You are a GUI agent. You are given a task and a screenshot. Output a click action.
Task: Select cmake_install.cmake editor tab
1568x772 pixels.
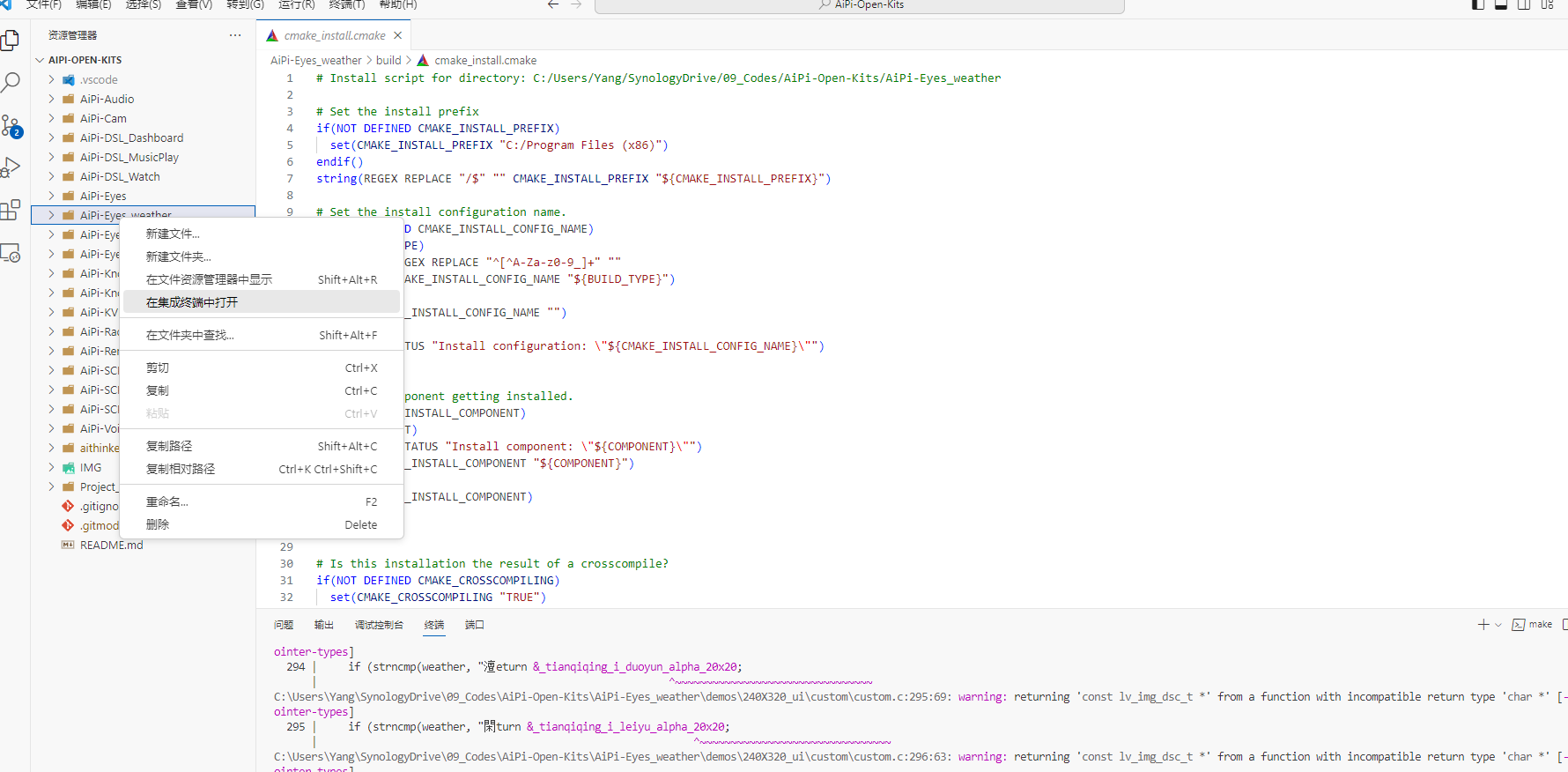point(335,35)
